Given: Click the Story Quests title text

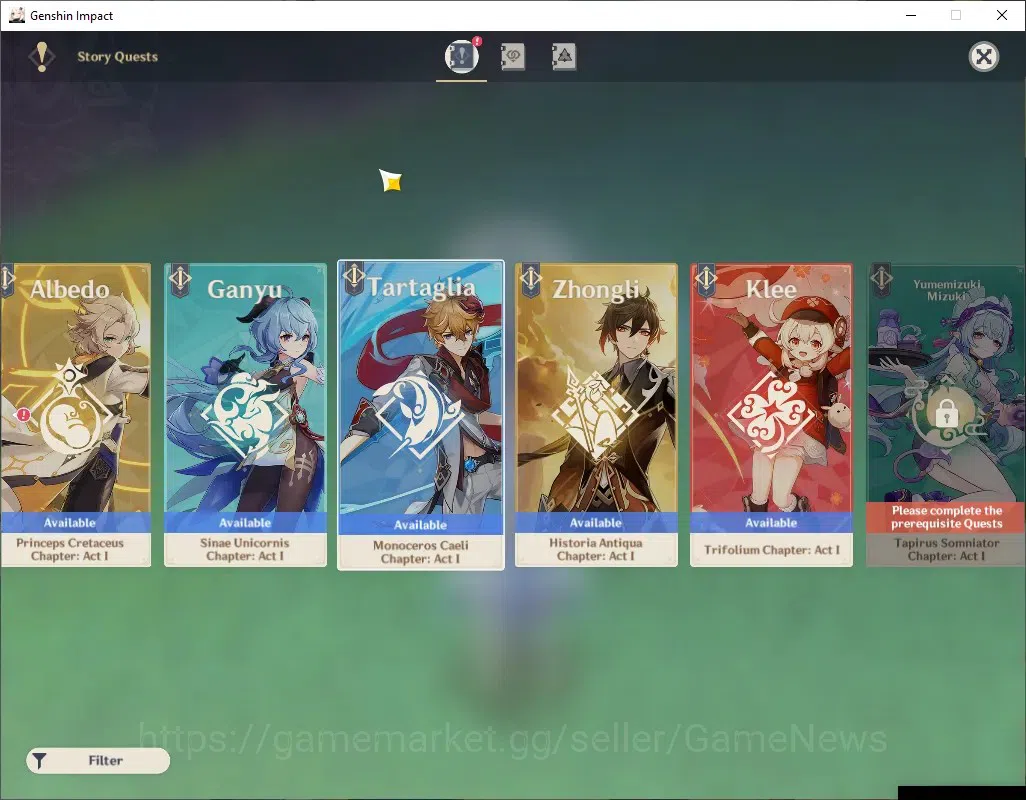Looking at the screenshot, I should point(118,57).
